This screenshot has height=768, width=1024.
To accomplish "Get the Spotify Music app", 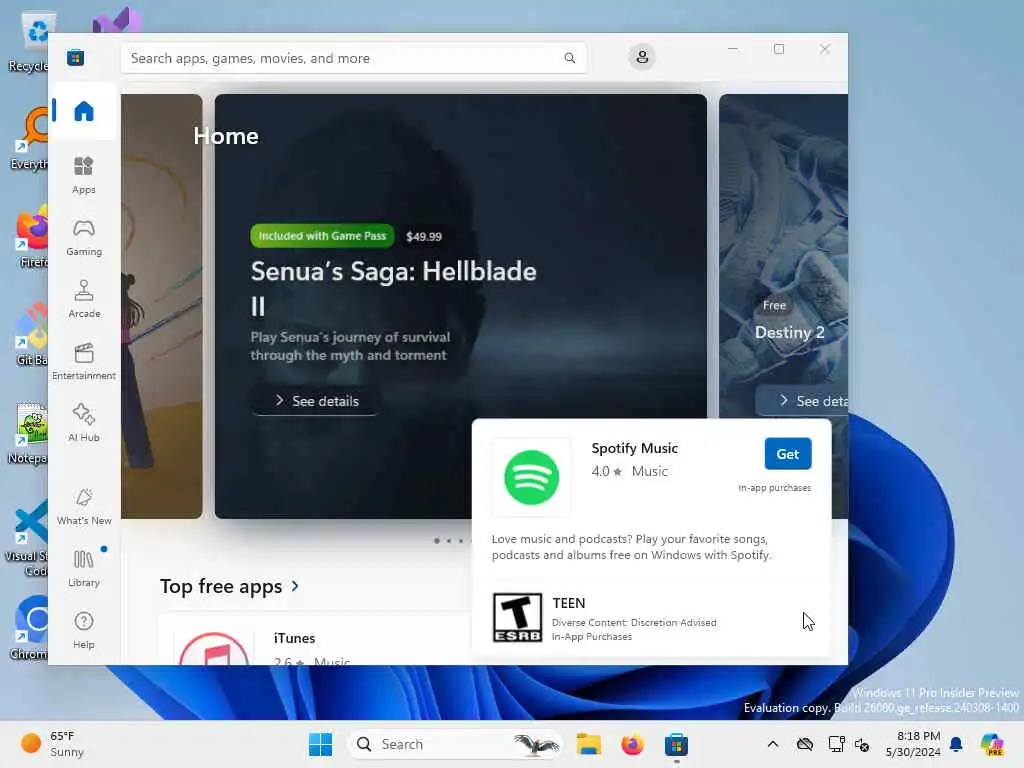I will [788, 454].
